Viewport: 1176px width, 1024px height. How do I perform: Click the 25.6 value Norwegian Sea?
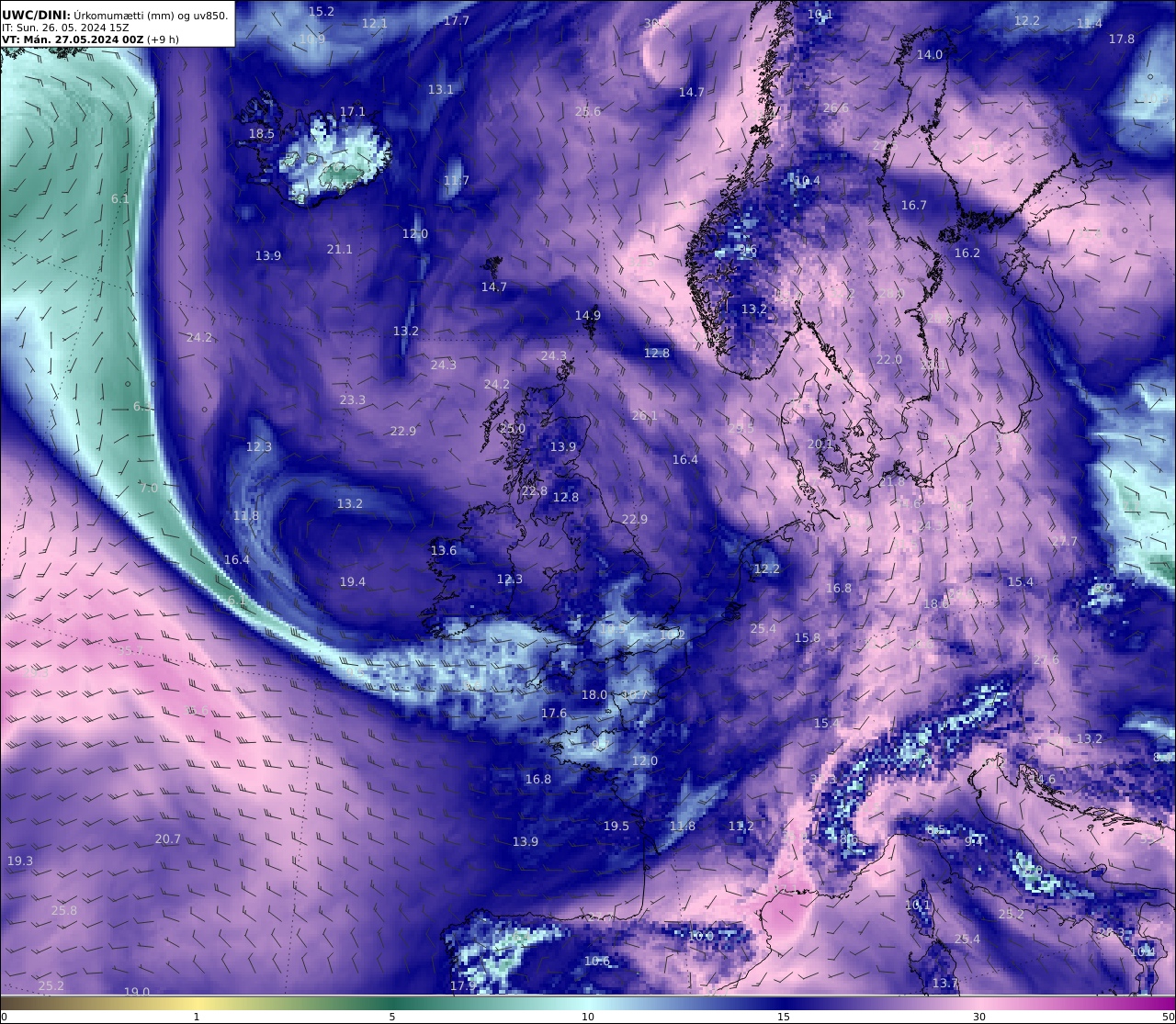coord(588,111)
